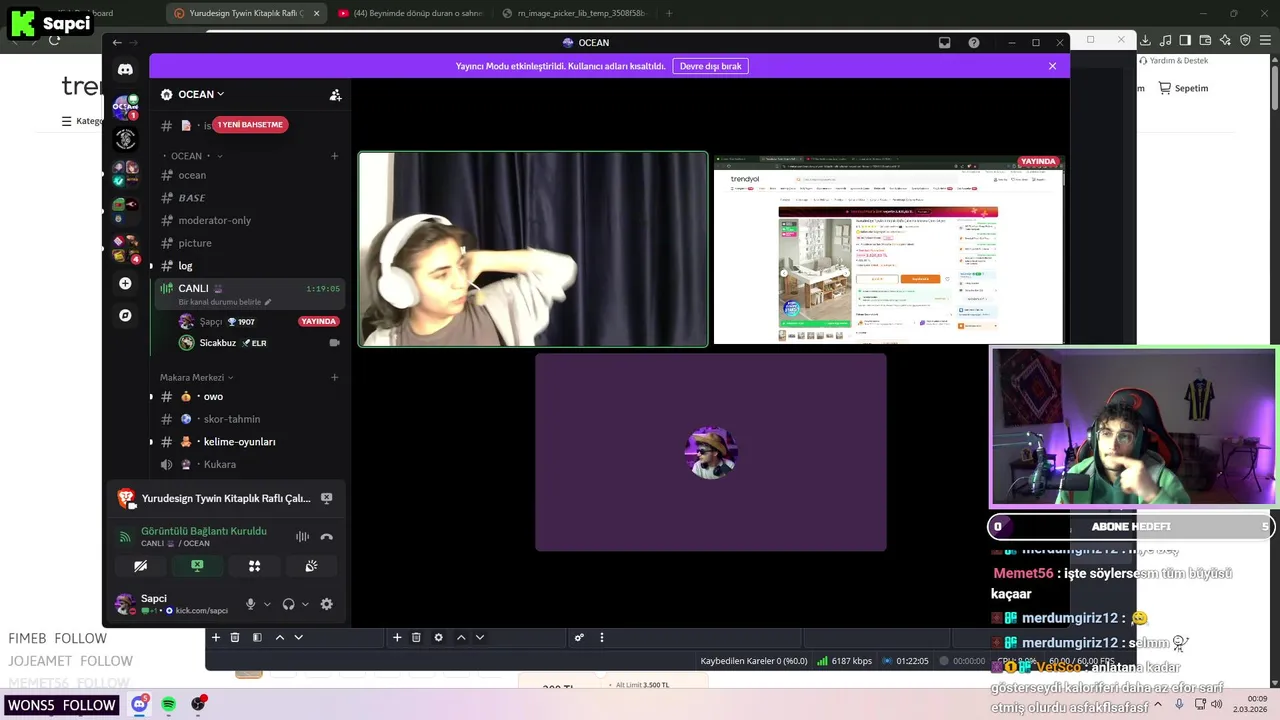
Task: Move OBS scene down arrow
Action: pos(298,637)
